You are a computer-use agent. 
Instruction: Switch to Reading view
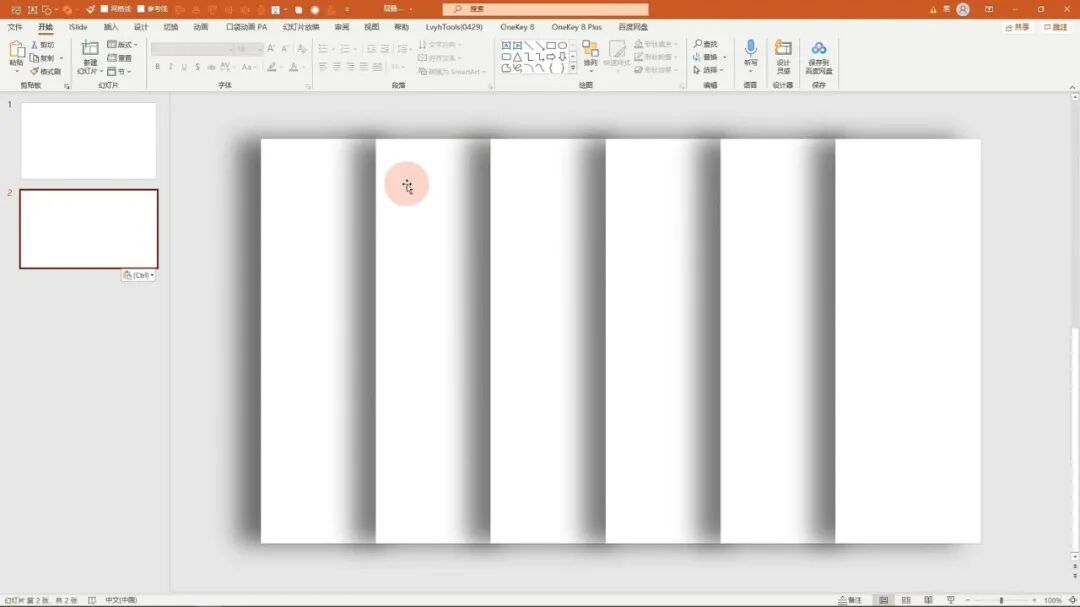point(928,600)
